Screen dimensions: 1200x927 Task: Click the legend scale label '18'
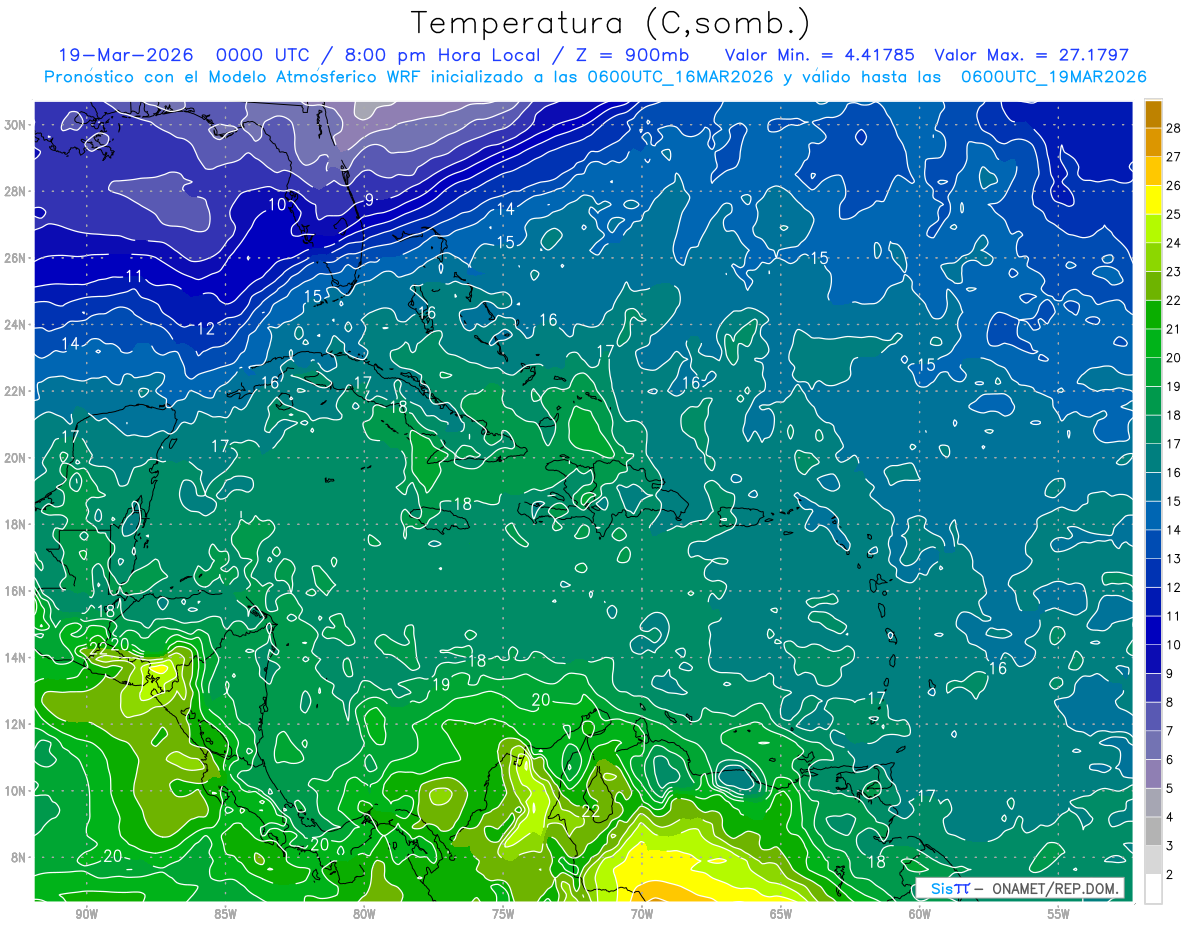pyautogui.click(x=1174, y=415)
